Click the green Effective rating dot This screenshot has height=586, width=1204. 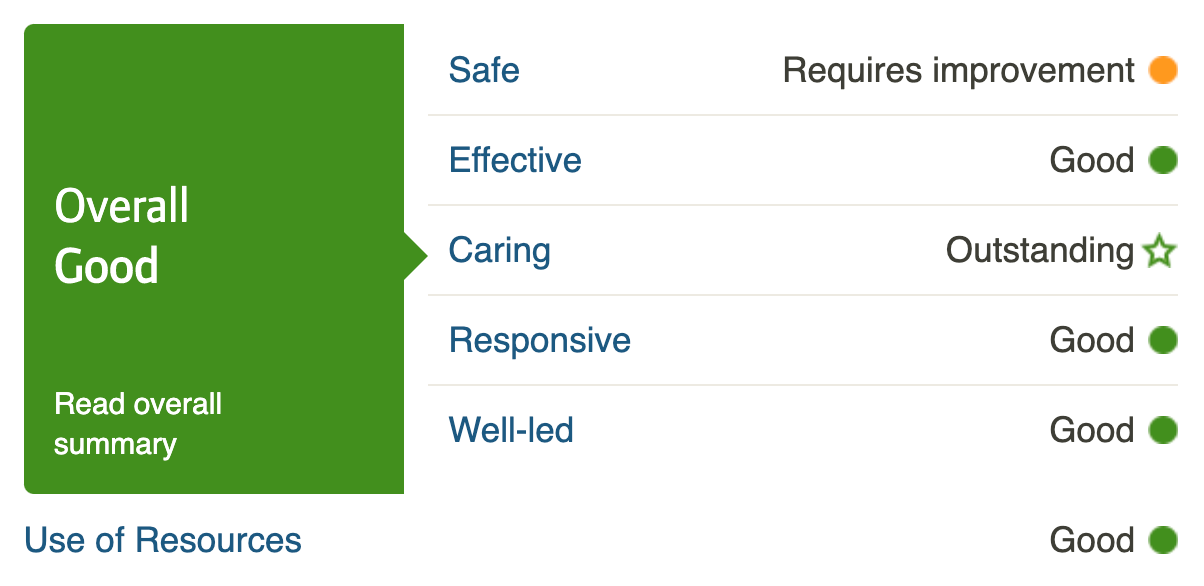coord(1163,160)
